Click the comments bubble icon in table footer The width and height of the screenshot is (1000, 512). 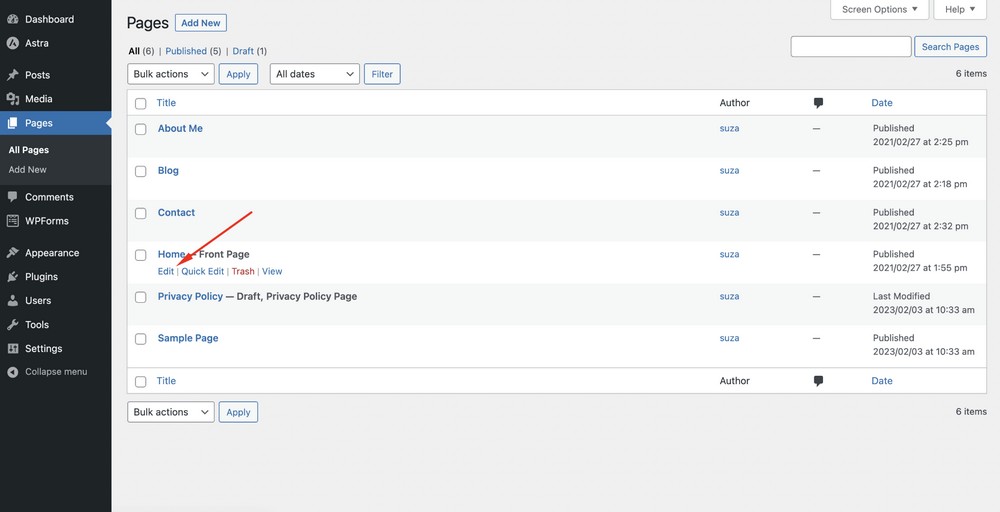[x=818, y=381]
